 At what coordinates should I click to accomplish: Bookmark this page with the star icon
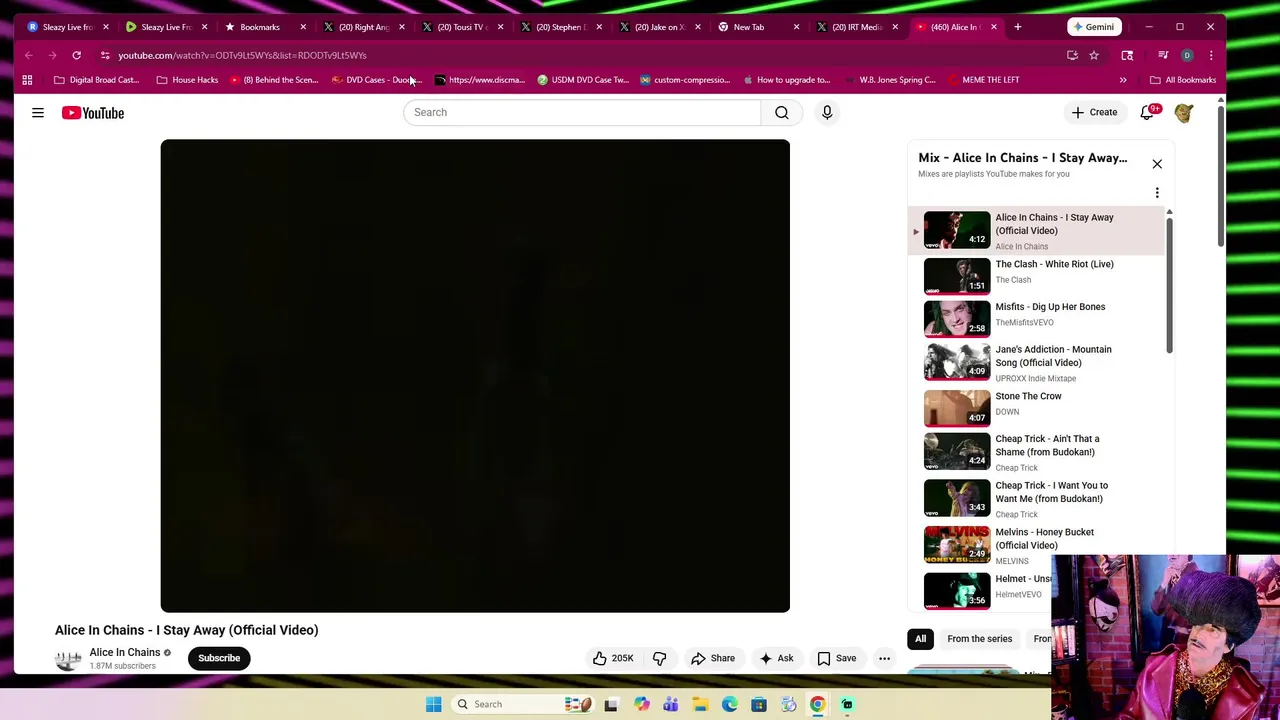[1094, 55]
